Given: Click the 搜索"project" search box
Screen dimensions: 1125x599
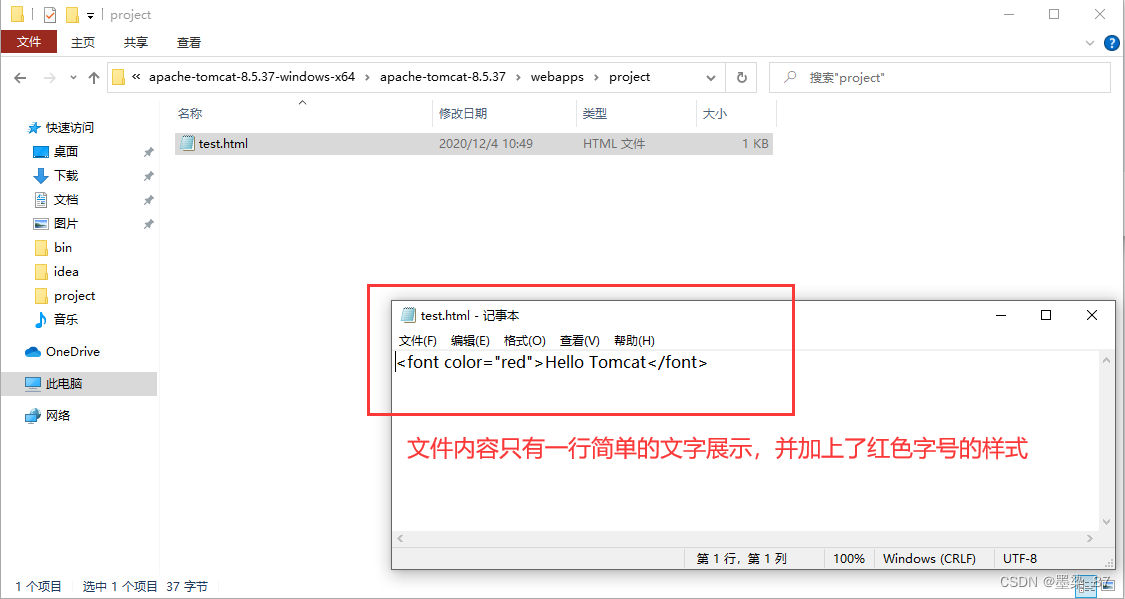Looking at the screenshot, I should point(939,77).
